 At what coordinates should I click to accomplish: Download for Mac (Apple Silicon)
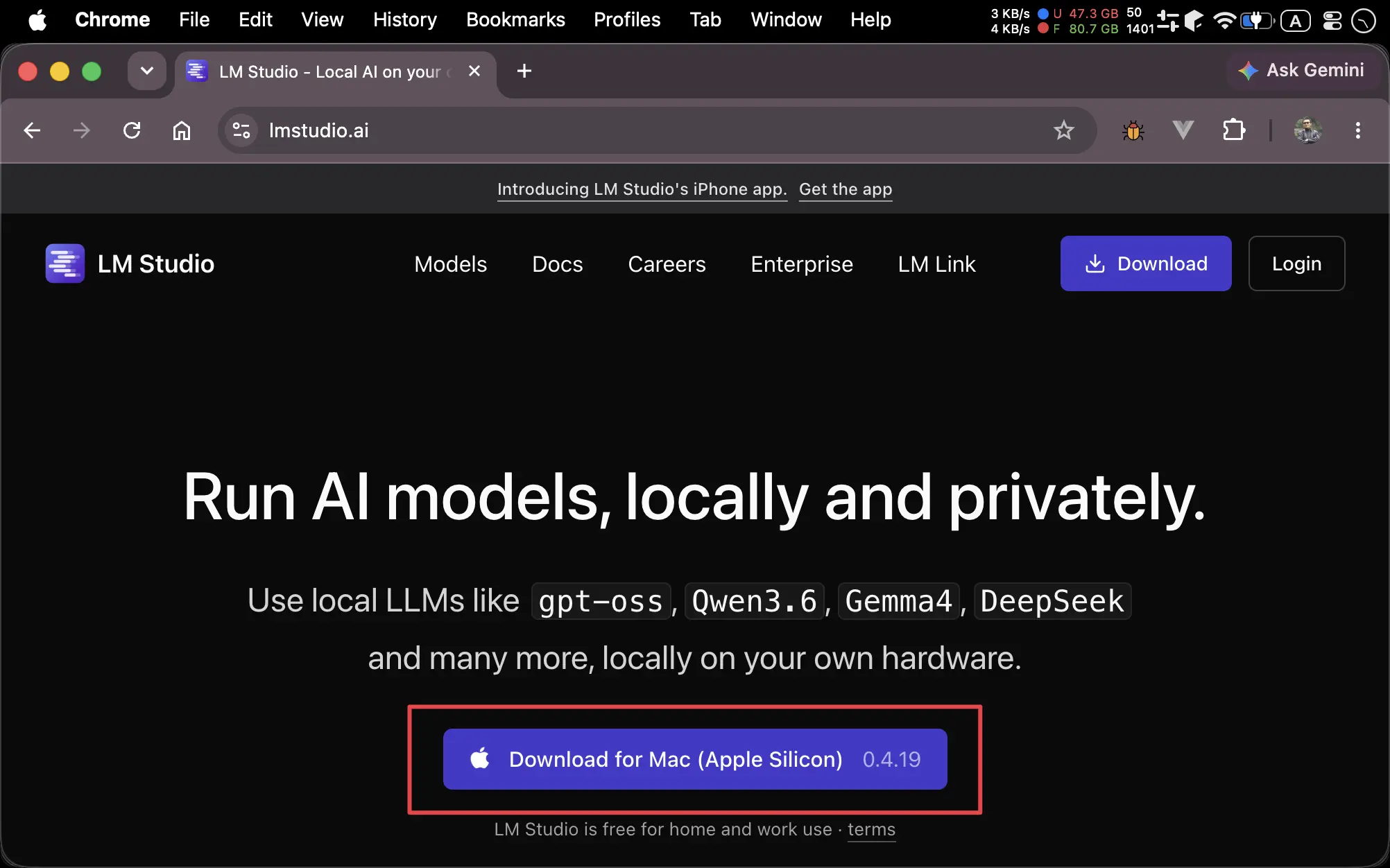(695, 759)
